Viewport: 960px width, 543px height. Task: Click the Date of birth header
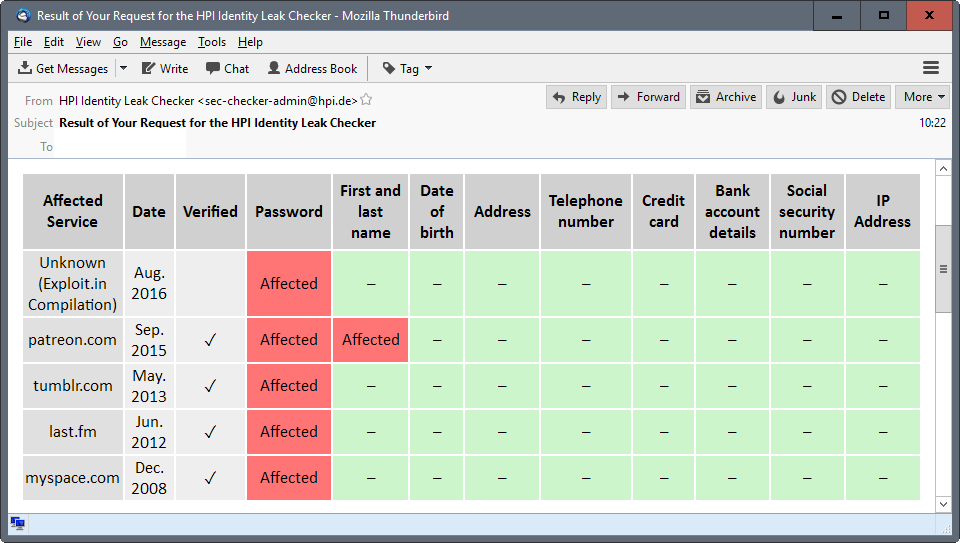437,211
